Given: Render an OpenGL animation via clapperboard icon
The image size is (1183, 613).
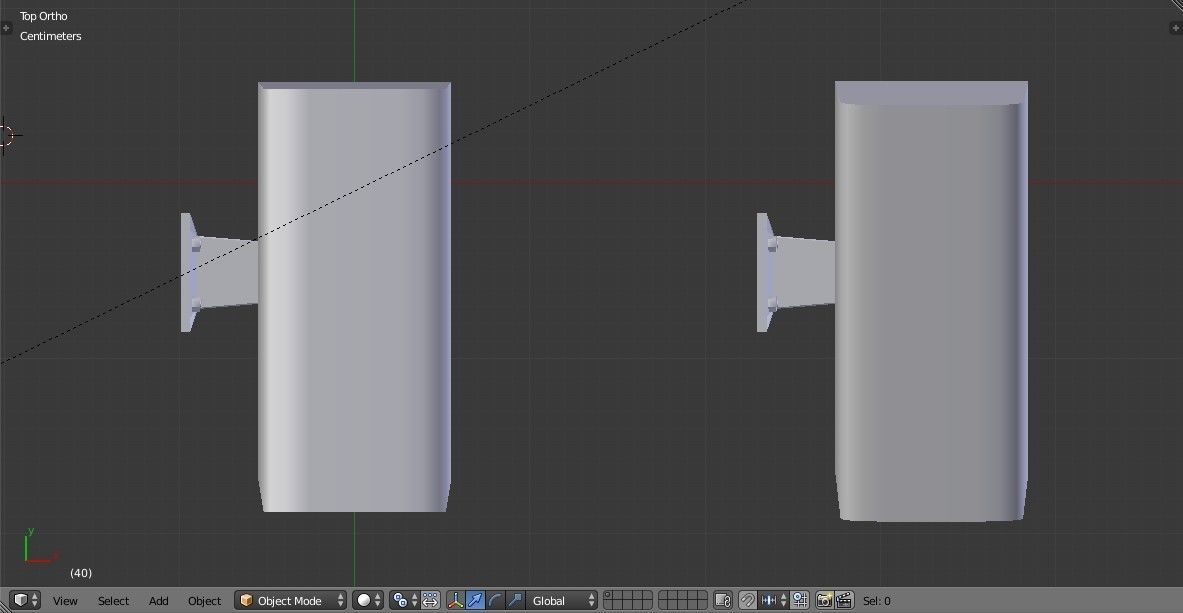Looking at the screenshot, I should (844, 600).
